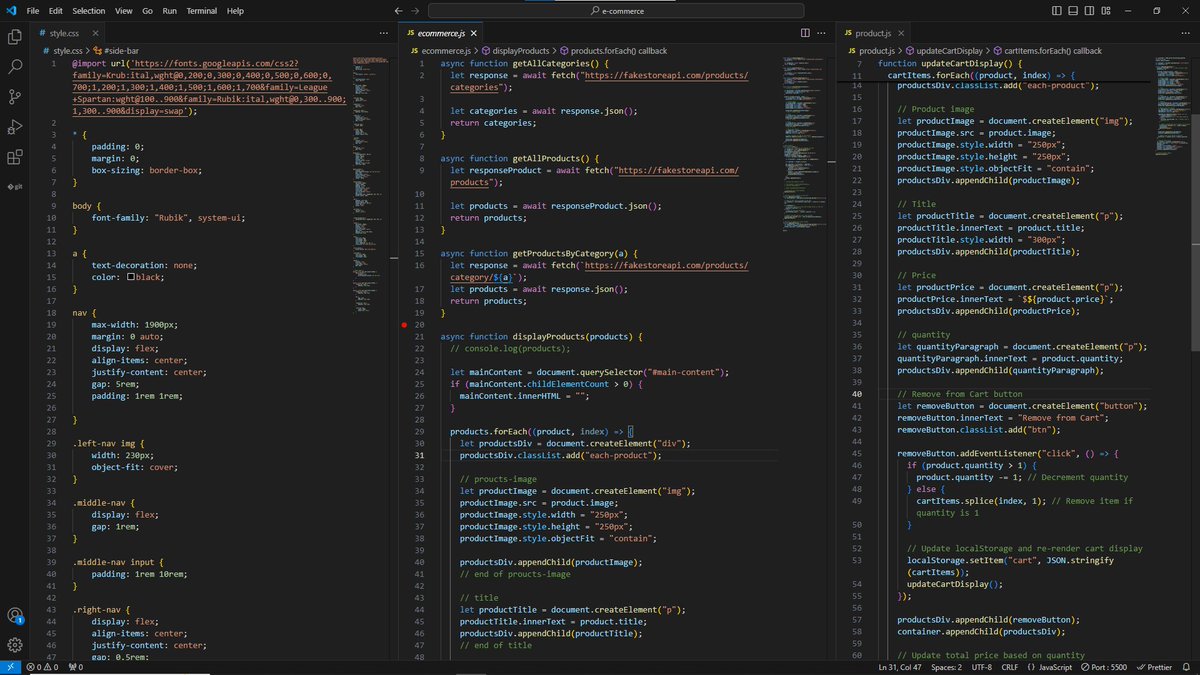The image size is (1200, 675).
Task: Open the Go menu
Action: 147,11
